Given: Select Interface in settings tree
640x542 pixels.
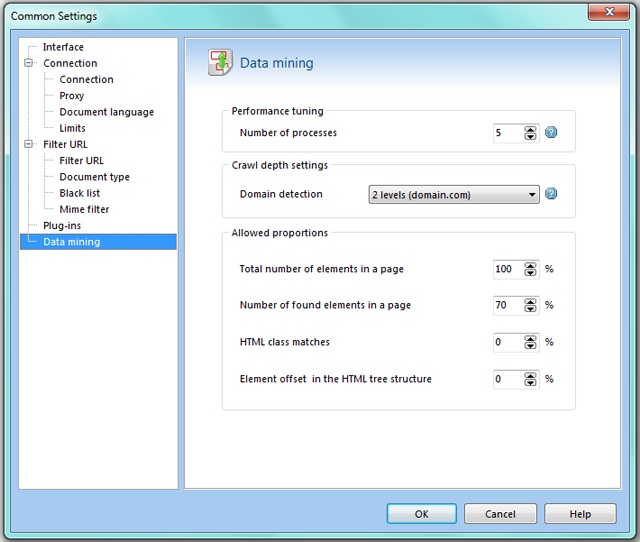Looking at the screenshot, I should [x=63, y=47].
